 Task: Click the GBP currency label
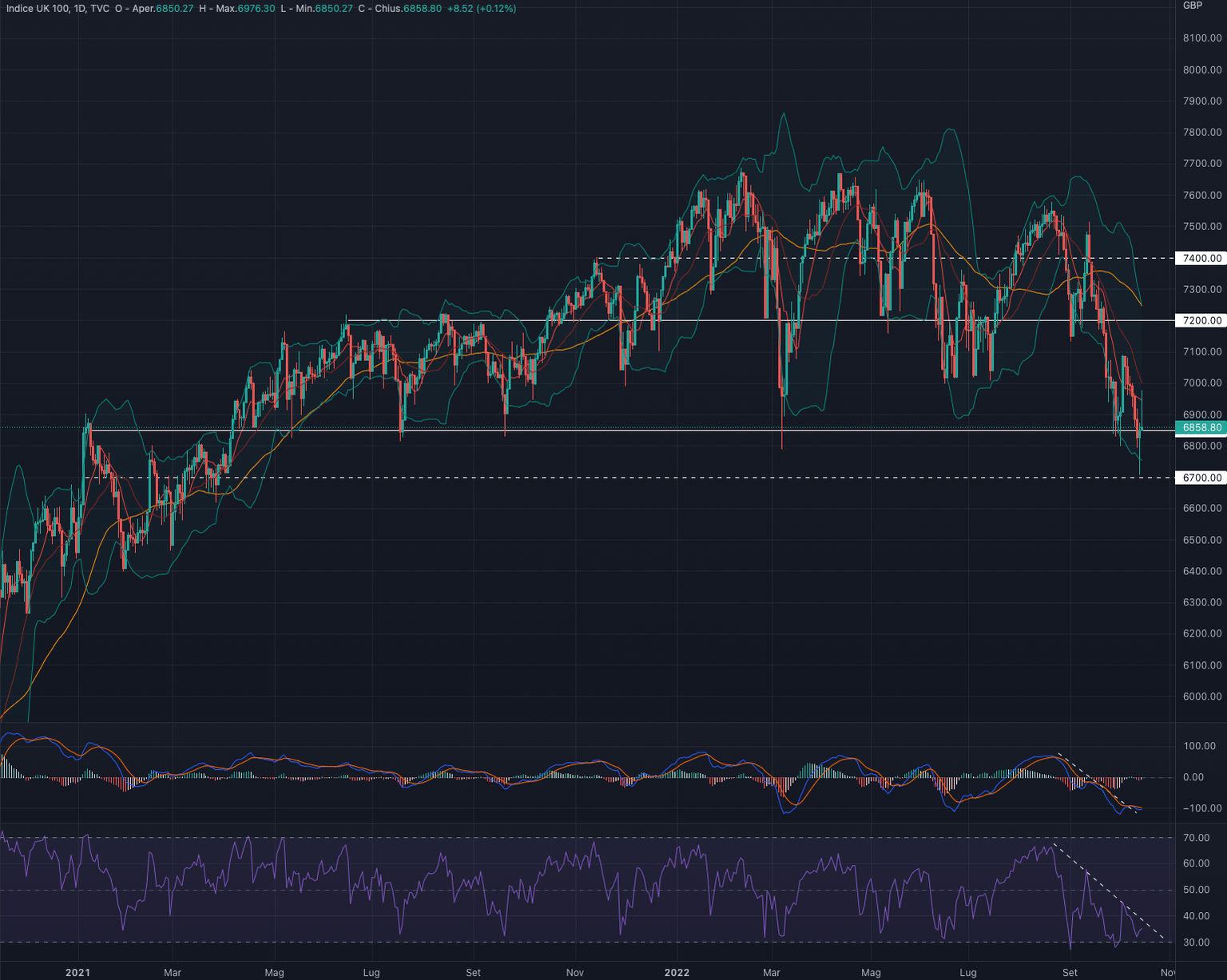[x=1192, y=6]
